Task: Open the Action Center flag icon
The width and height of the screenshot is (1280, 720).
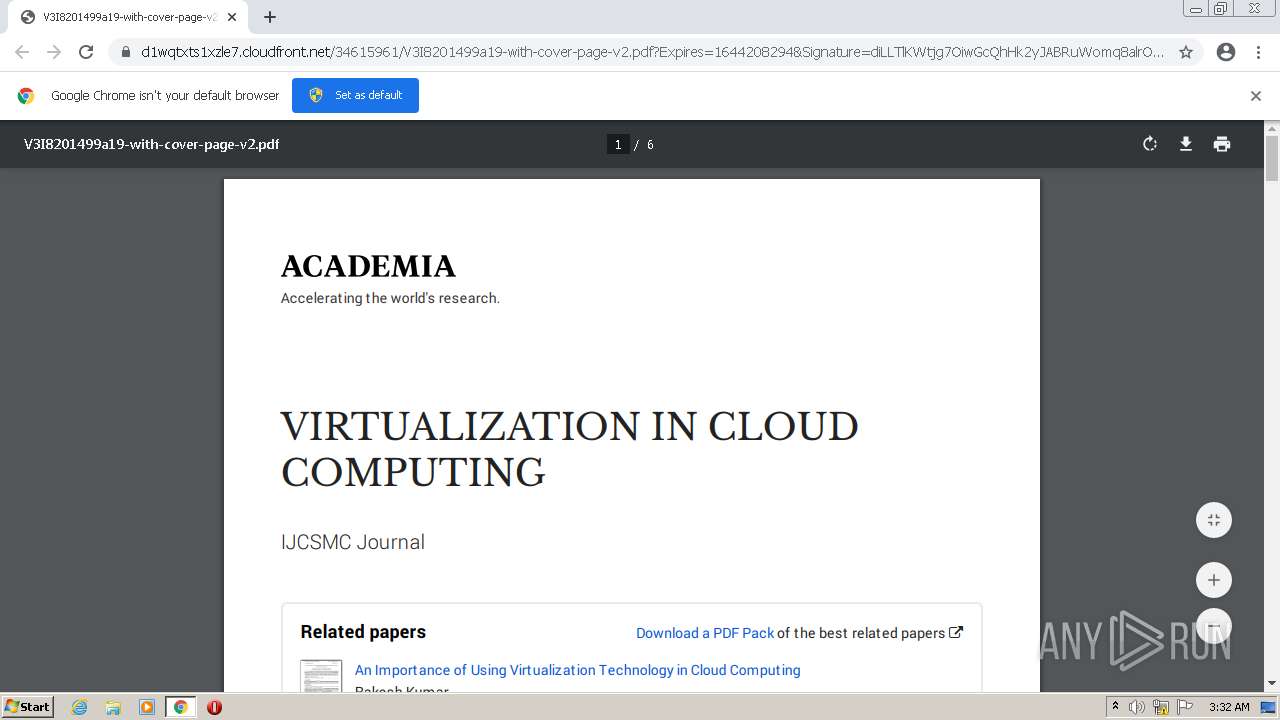Action: click(1184, 707)
